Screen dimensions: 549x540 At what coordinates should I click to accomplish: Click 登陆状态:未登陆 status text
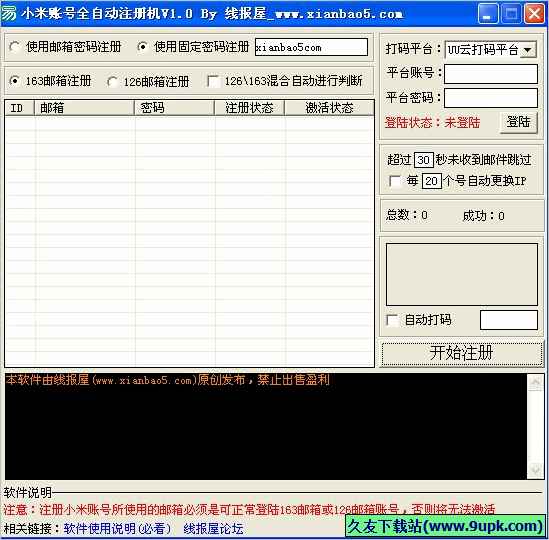(x=432, y=123)
